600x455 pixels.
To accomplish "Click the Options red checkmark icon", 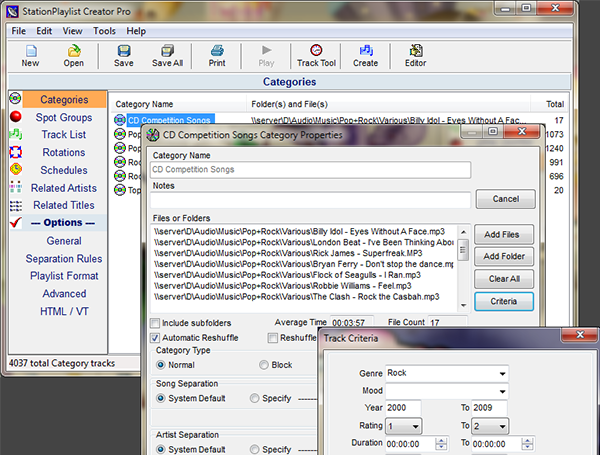I will click(x=16, y=222).
